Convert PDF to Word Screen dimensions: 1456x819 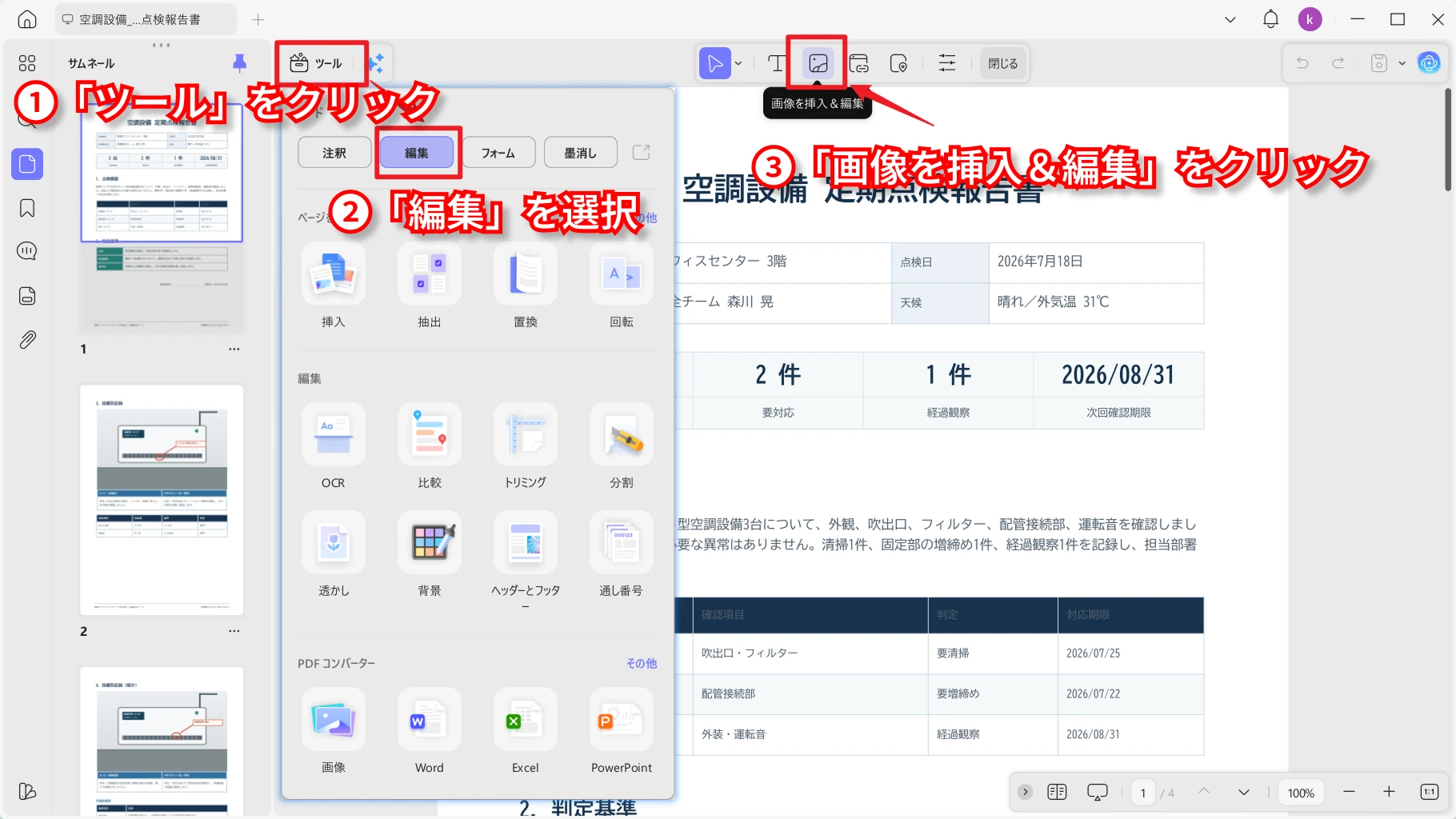tap(430, 732)
